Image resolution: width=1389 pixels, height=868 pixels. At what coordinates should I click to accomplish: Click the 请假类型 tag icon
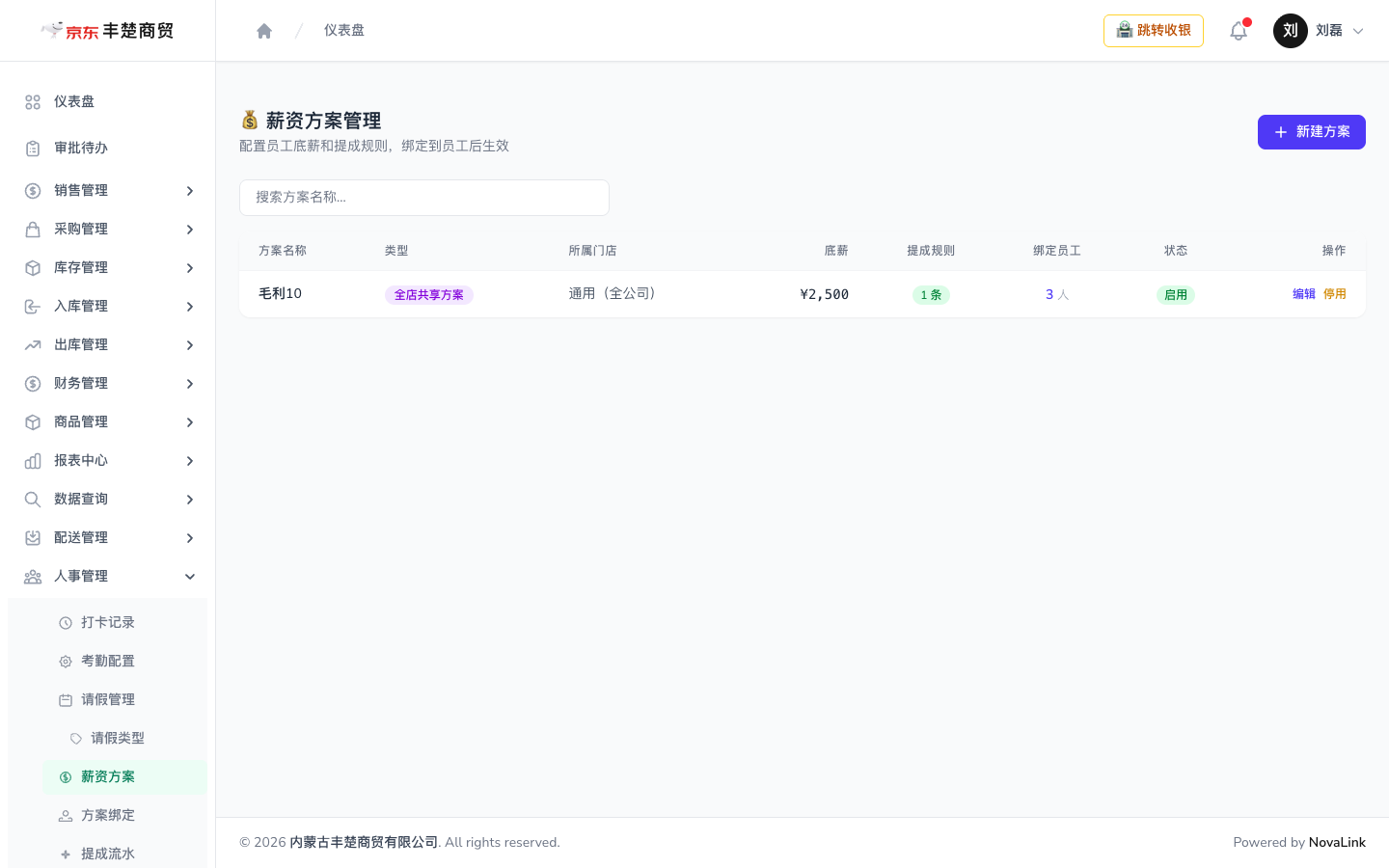[76, 739]
